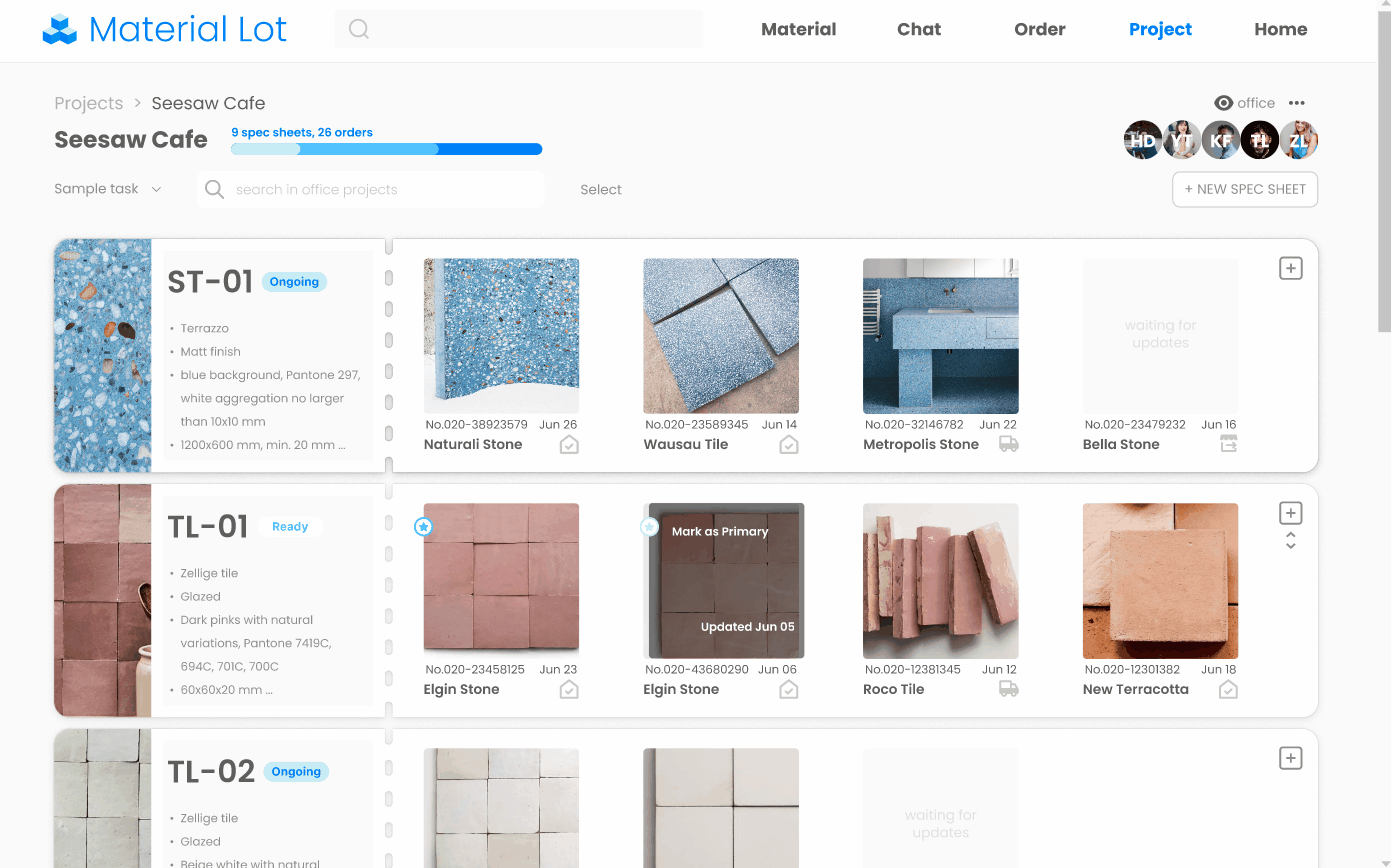Click the TL team member avatar
The image size is (1391, 868).
(1260, 140)
